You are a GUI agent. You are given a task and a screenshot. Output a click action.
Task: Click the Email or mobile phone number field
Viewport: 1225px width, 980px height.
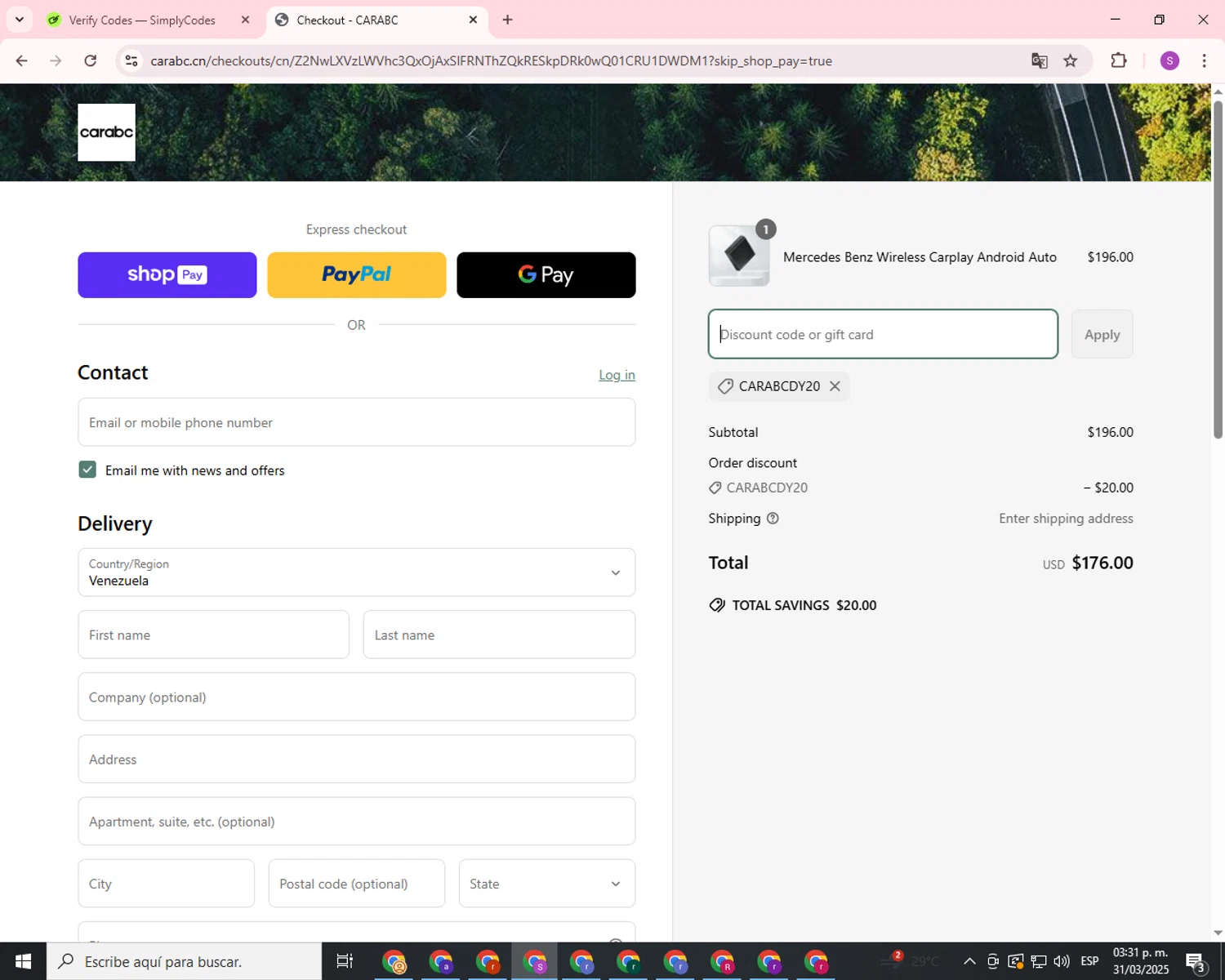click(x=357, y=422)
